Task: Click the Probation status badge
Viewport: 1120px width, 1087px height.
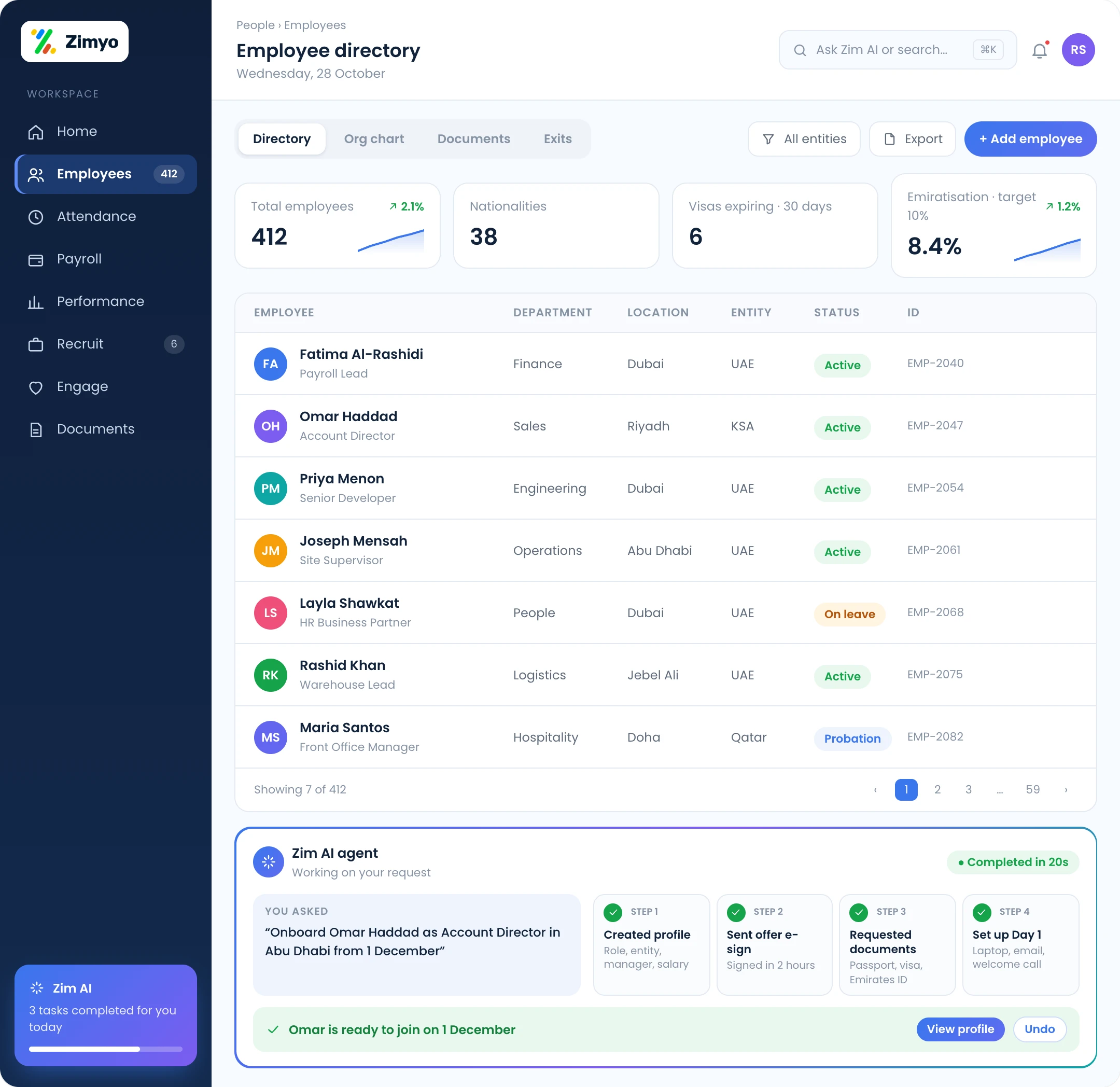Action: click(x=852, y=739)
